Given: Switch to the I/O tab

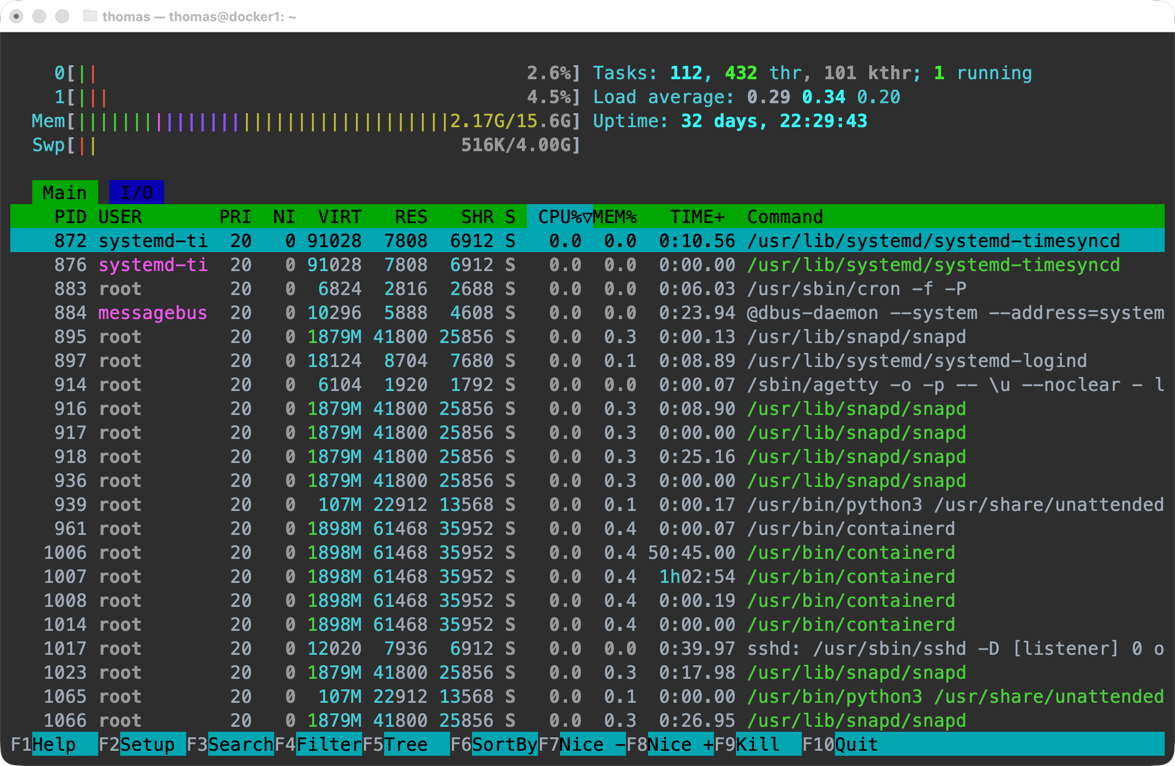Looking at the screenshot, I should tap(136, 193).
